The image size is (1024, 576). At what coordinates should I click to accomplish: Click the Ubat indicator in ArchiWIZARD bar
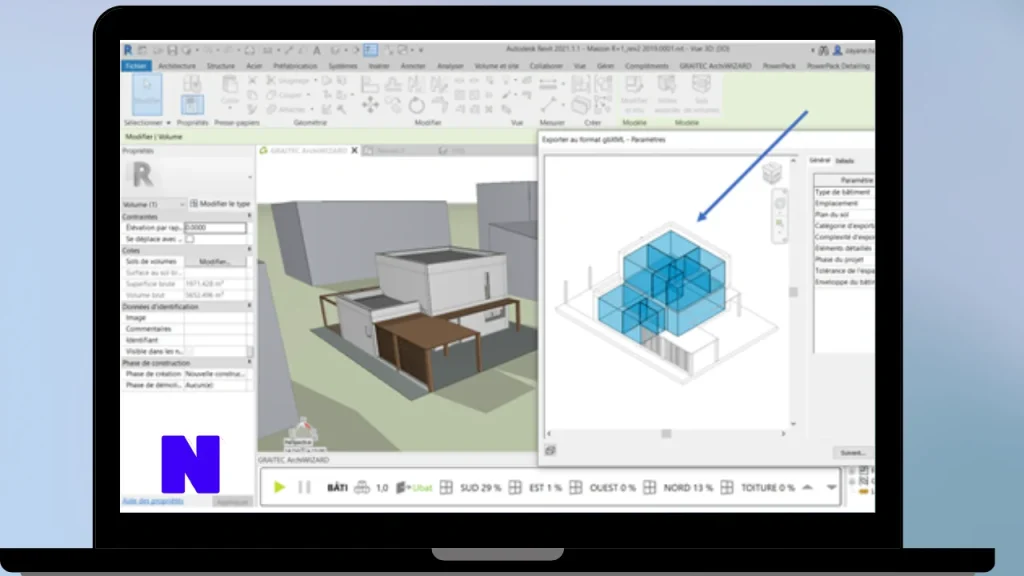(414, 488)
